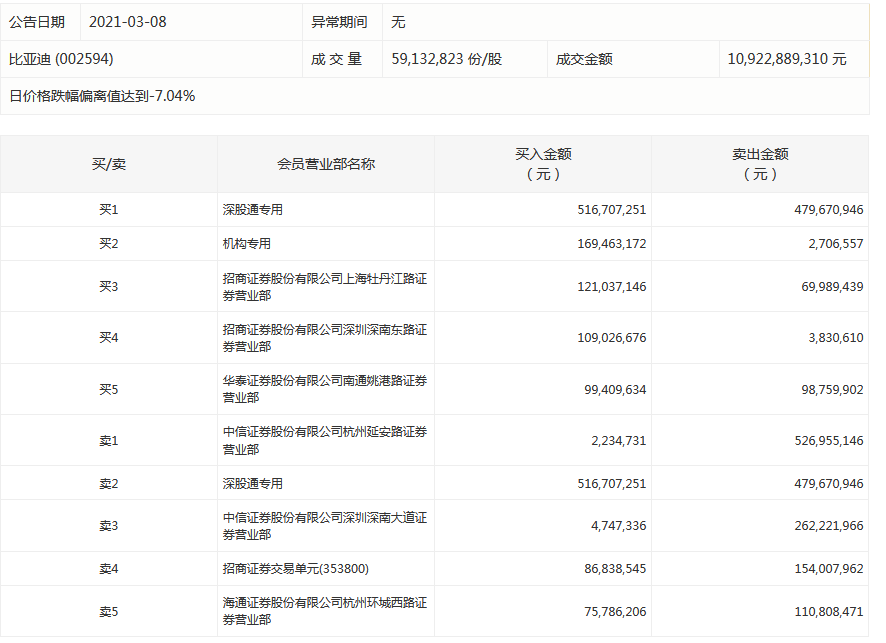Open 招商证券深圳深南东路证券营业部 broker entry
Screen dimensions: 886x643
324,338
